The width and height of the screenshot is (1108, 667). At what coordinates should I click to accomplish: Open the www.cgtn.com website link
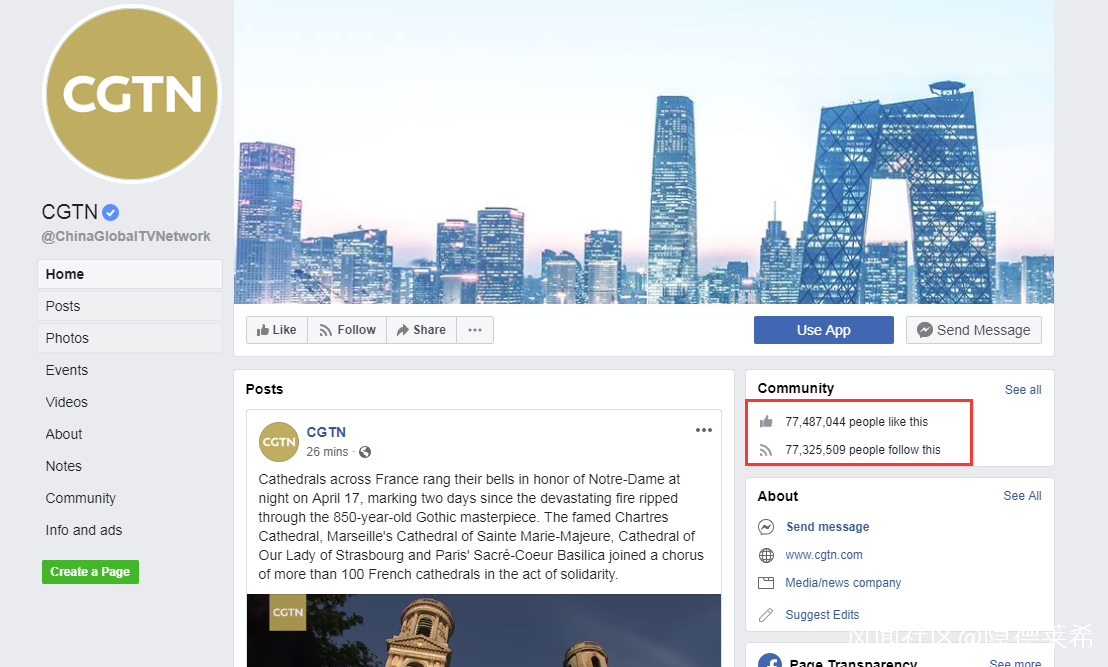(824, 555)
